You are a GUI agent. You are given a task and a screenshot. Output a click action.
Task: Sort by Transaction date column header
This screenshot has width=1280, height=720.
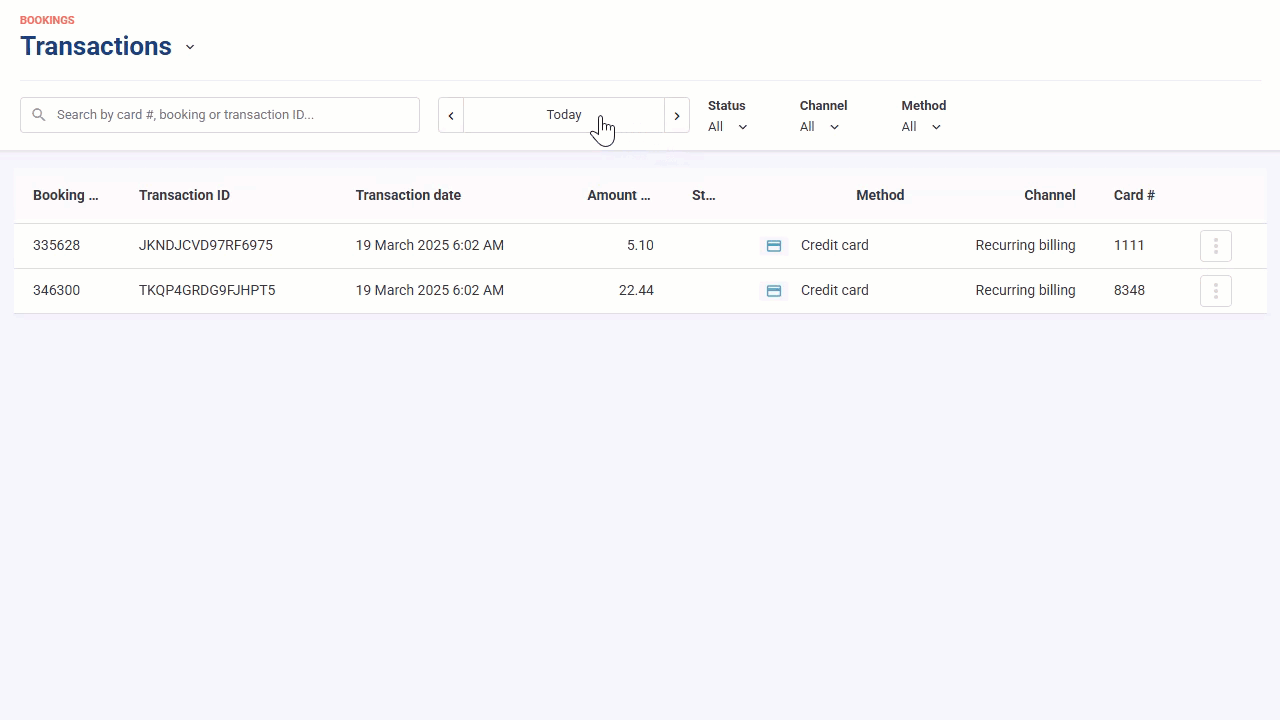pos(408,195)
